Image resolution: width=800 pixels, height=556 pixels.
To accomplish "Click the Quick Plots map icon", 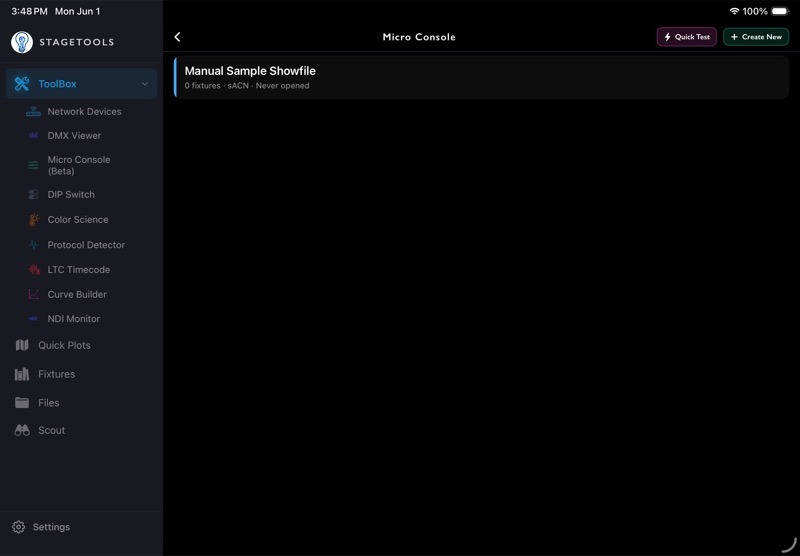I will (22, 345).
